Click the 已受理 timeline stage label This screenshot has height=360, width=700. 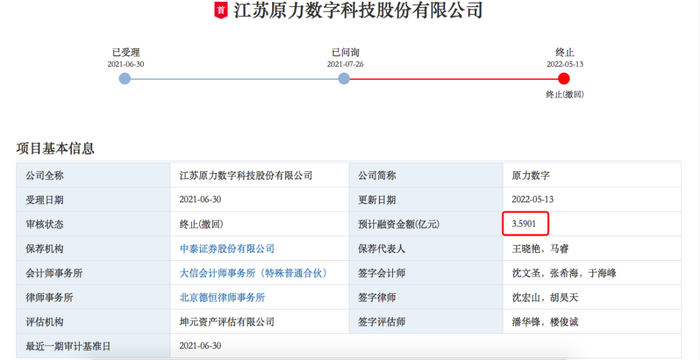126,53
